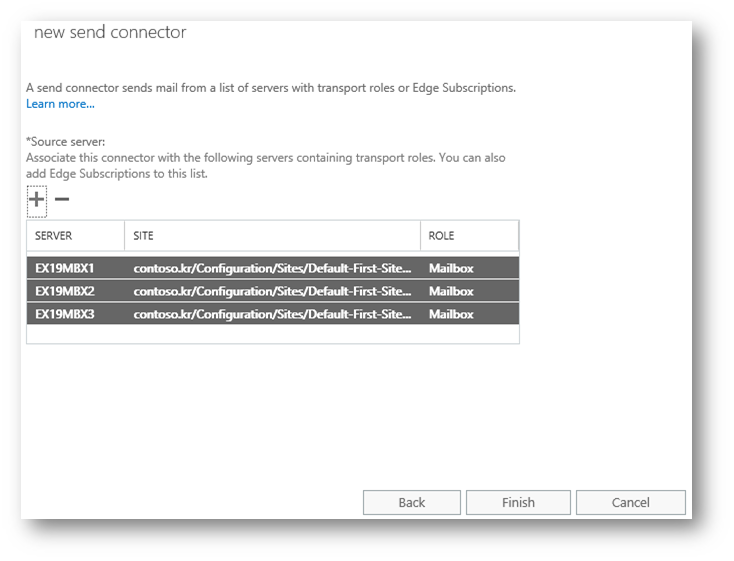The width and height of the screenshot is (734, 561).
Task: Click the minus icon to remove a server
Action: [x=62, y=199]
